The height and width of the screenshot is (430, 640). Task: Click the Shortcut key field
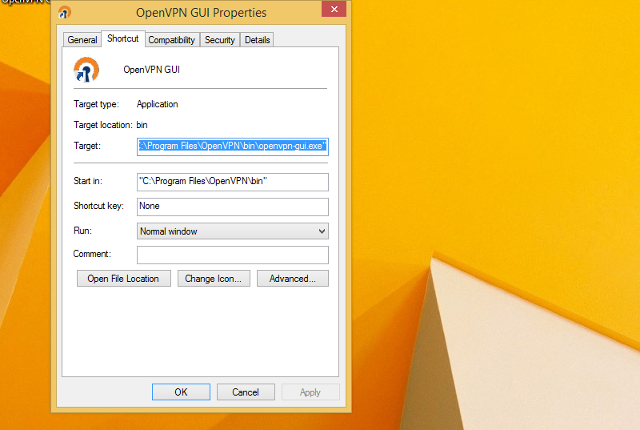point(233,206)
